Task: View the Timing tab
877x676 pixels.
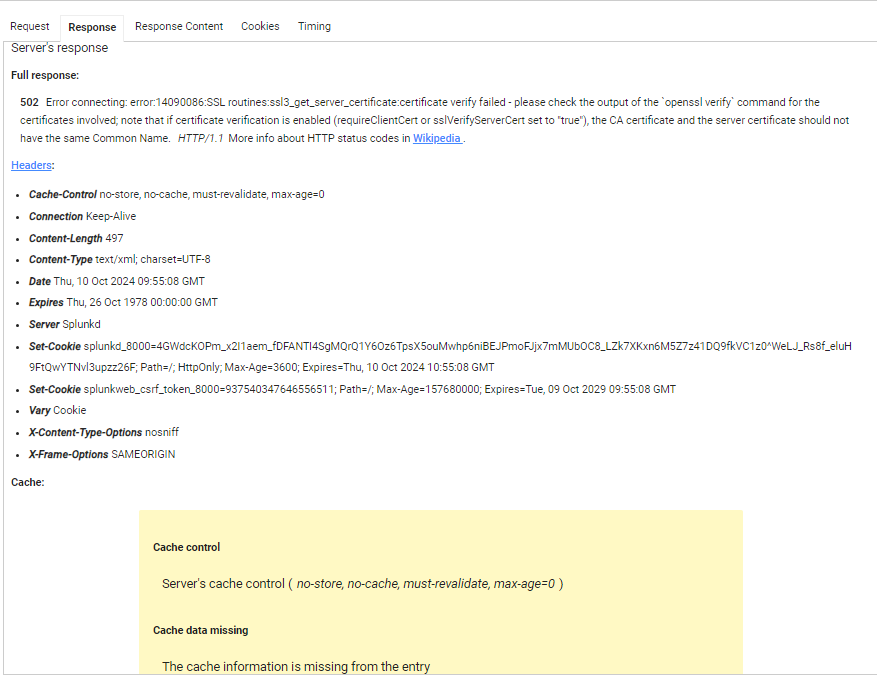Action: [314, 27]
